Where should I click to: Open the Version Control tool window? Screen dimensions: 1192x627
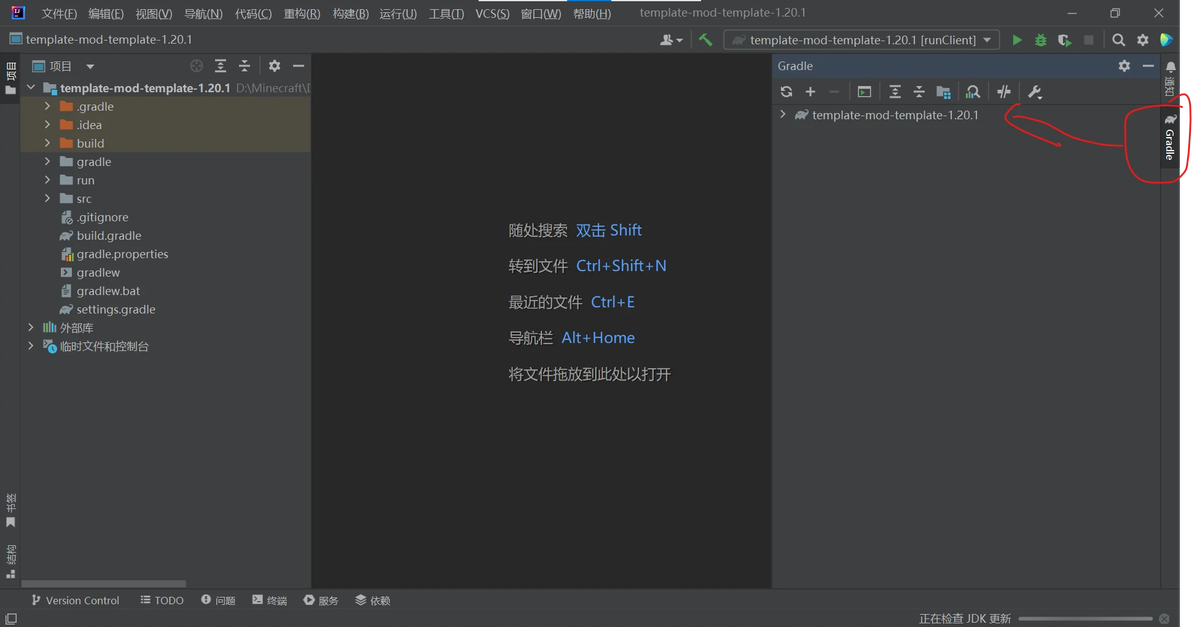(75, 600)
